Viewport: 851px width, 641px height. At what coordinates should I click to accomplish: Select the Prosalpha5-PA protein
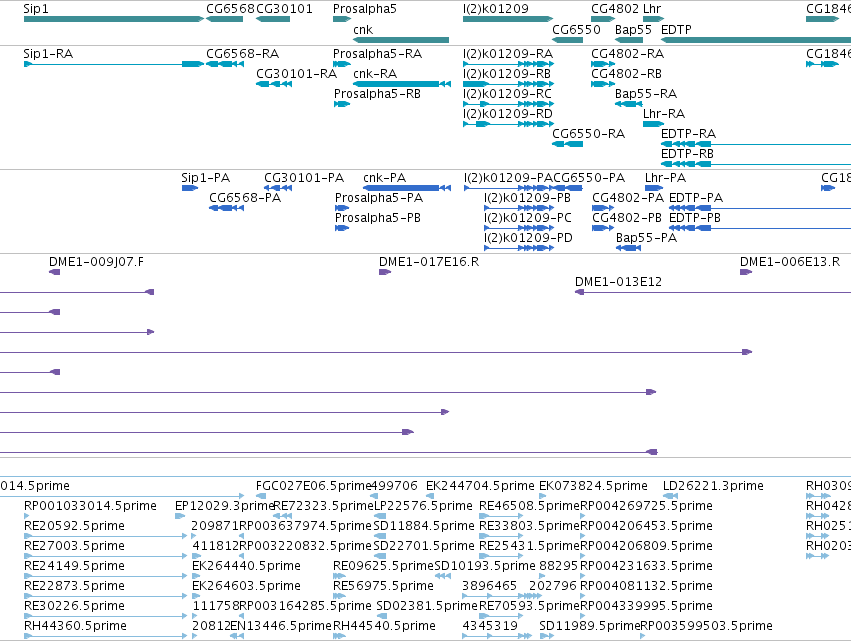(x=342, y=208)
